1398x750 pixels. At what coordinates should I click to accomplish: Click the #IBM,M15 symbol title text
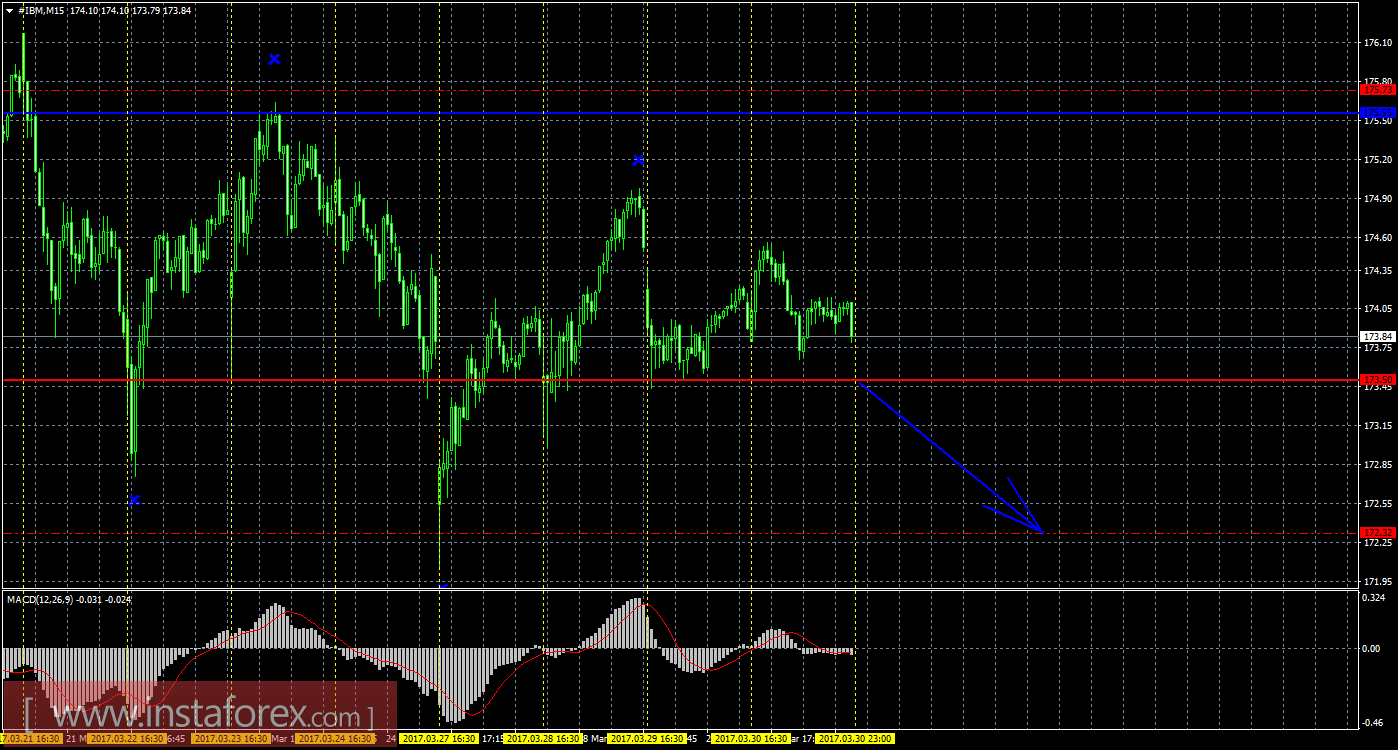(x=41, y=10)
